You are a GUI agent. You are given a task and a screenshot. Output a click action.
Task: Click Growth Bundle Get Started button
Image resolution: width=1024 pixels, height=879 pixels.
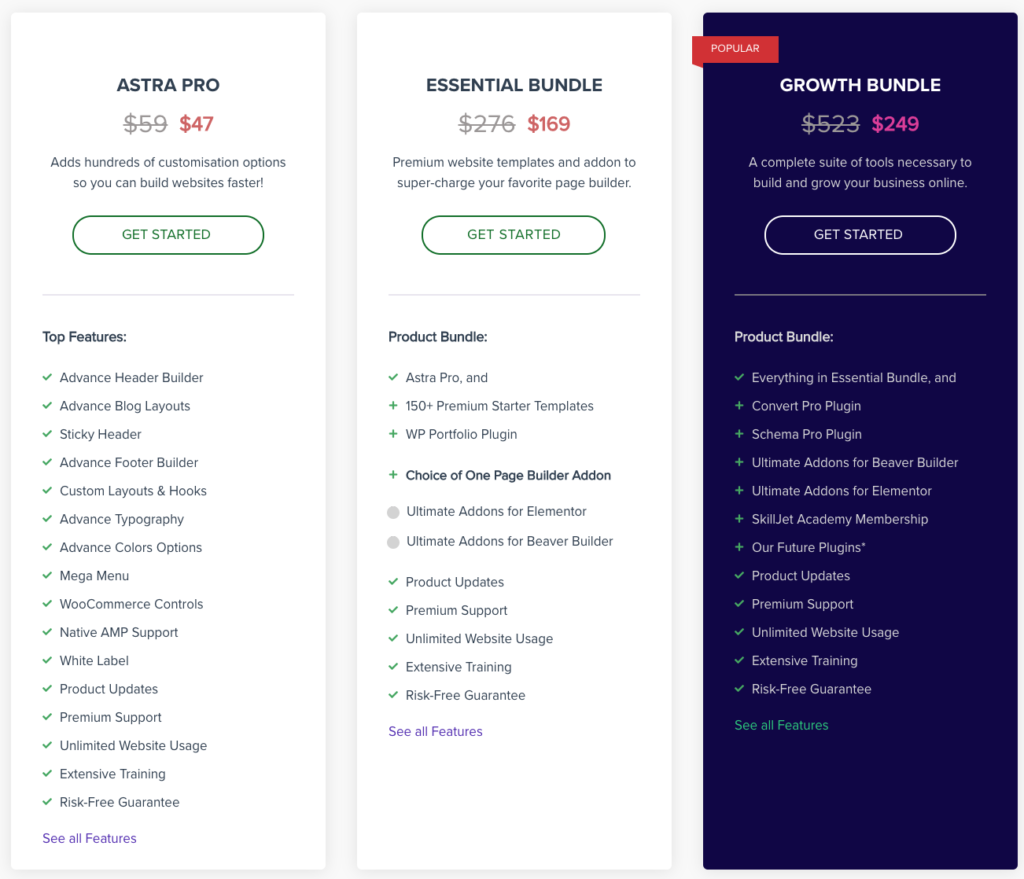(860, 235)
